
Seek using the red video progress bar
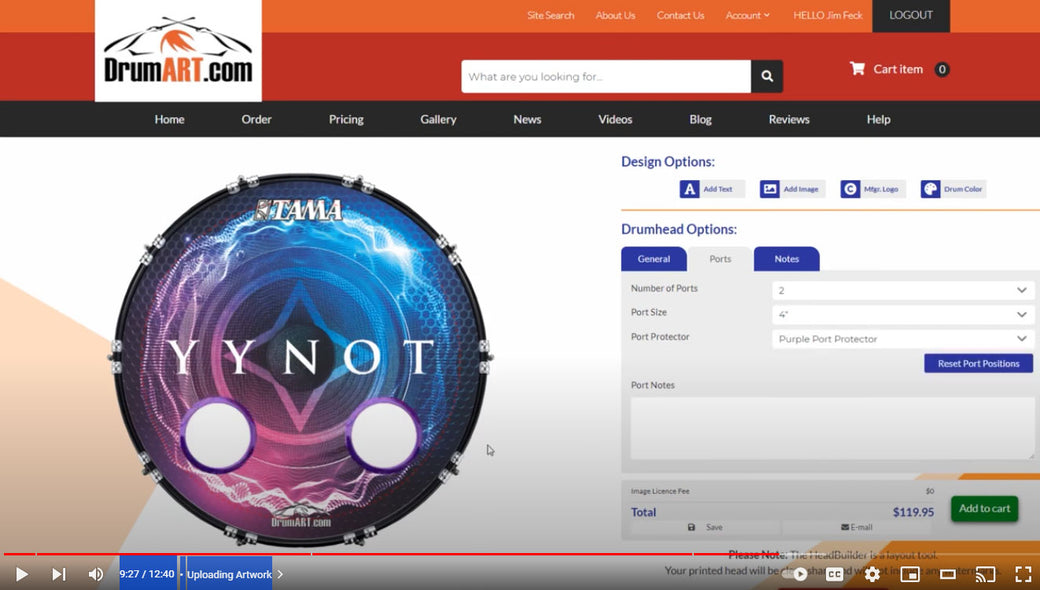[x=400, y=553]
